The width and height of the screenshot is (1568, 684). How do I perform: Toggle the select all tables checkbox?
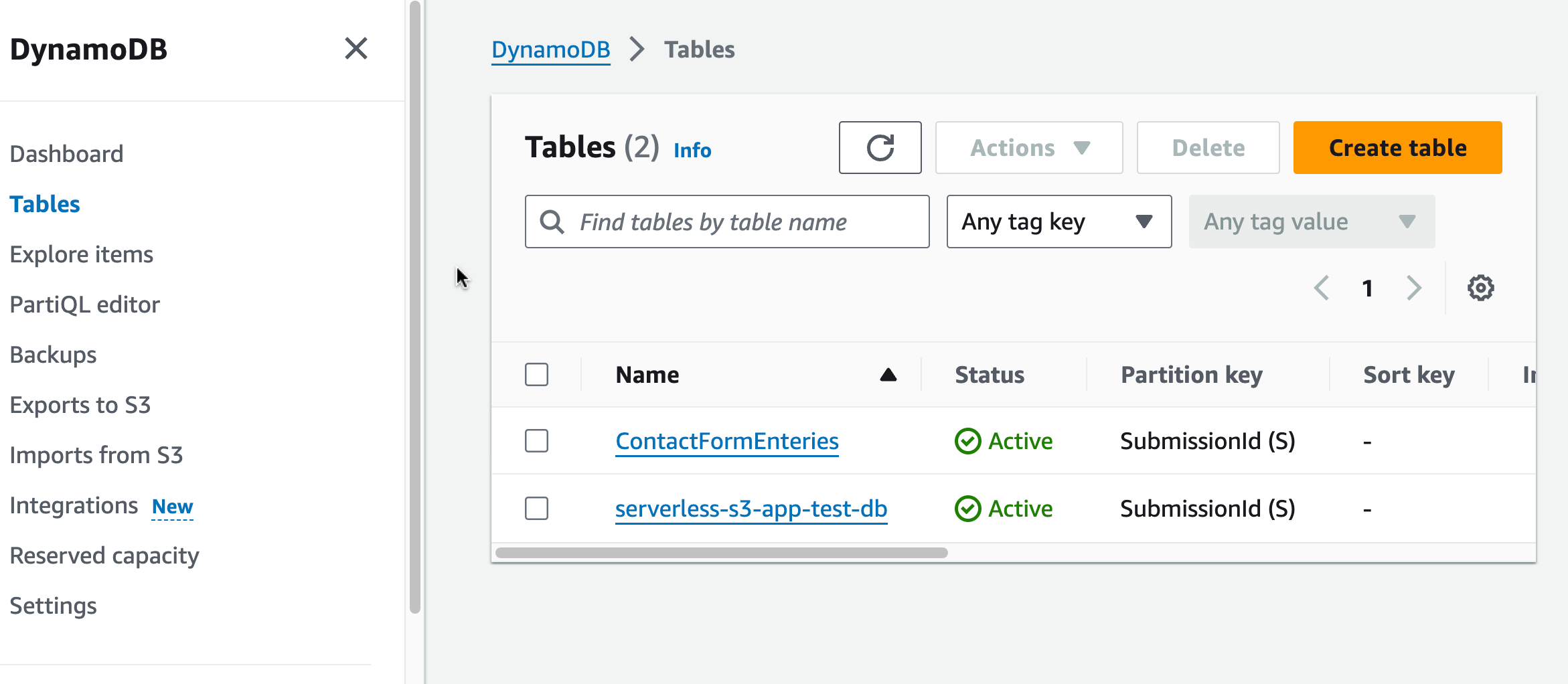(536, 375)
